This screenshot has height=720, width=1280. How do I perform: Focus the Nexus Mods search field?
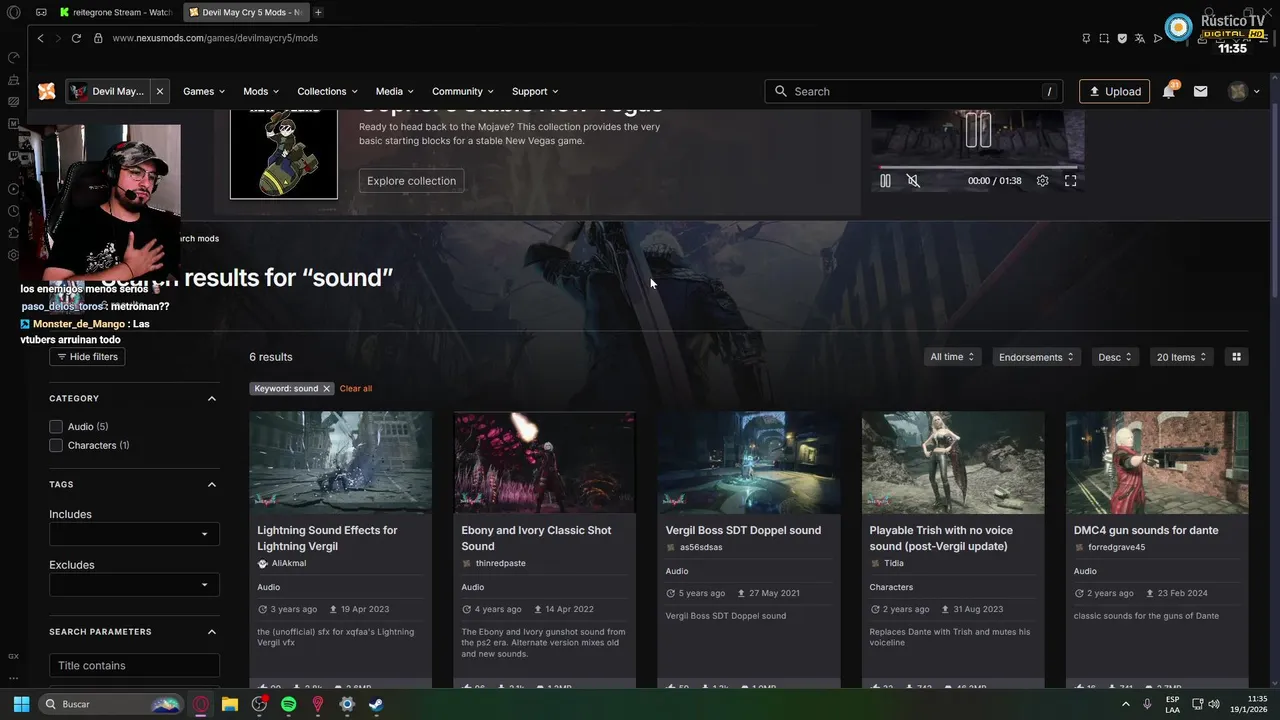(915, 91)
